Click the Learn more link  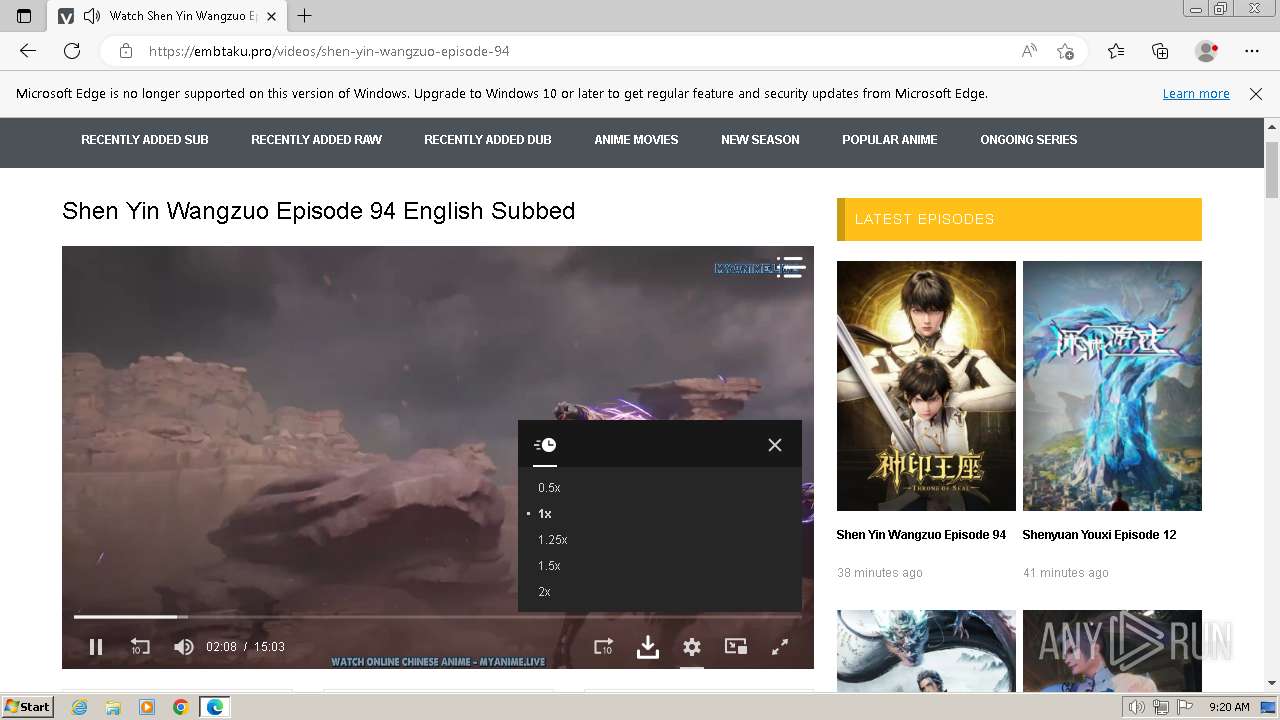(x=1196, y=93)
